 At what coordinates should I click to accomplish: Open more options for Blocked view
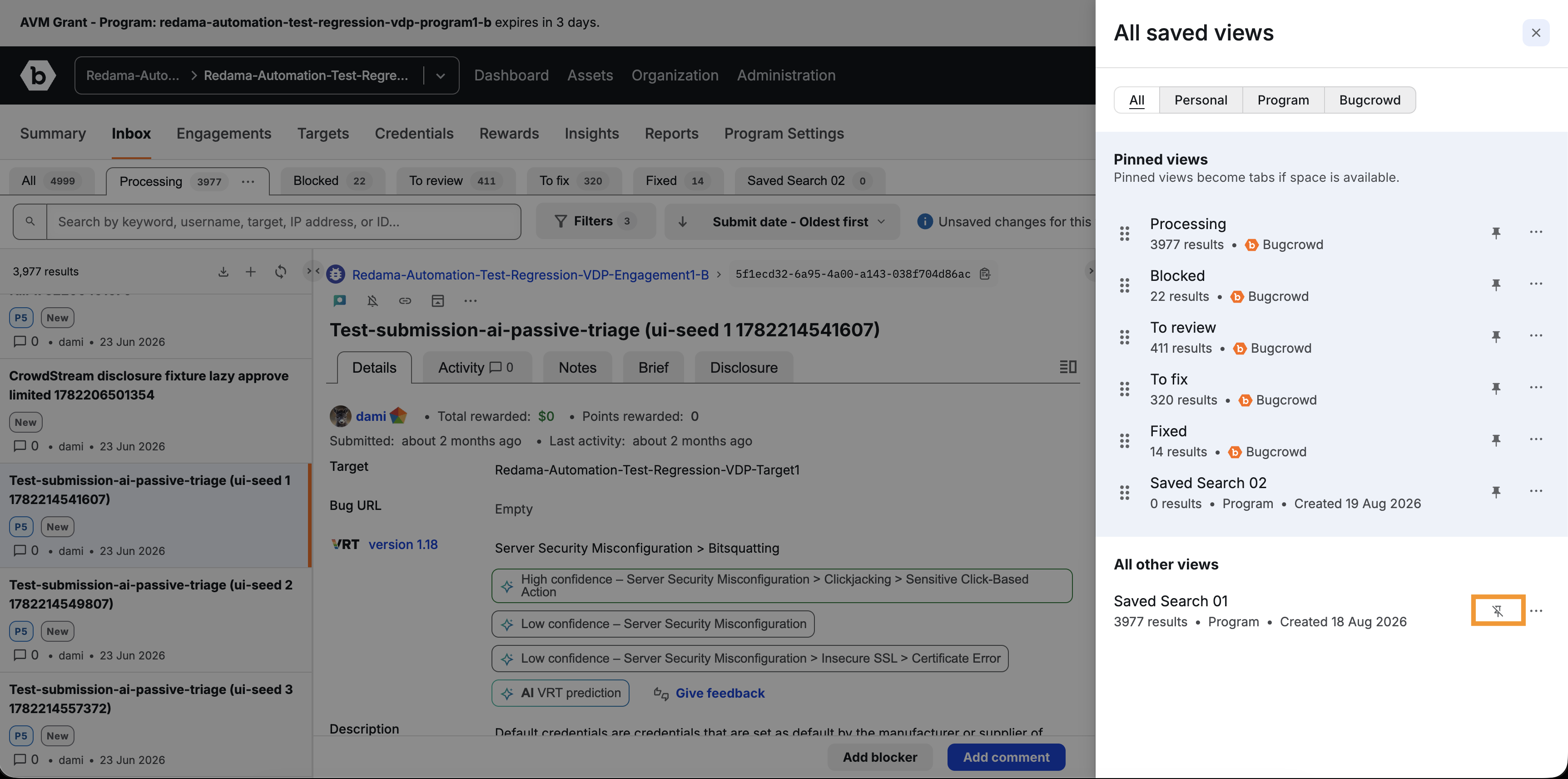click(1536, 284)
